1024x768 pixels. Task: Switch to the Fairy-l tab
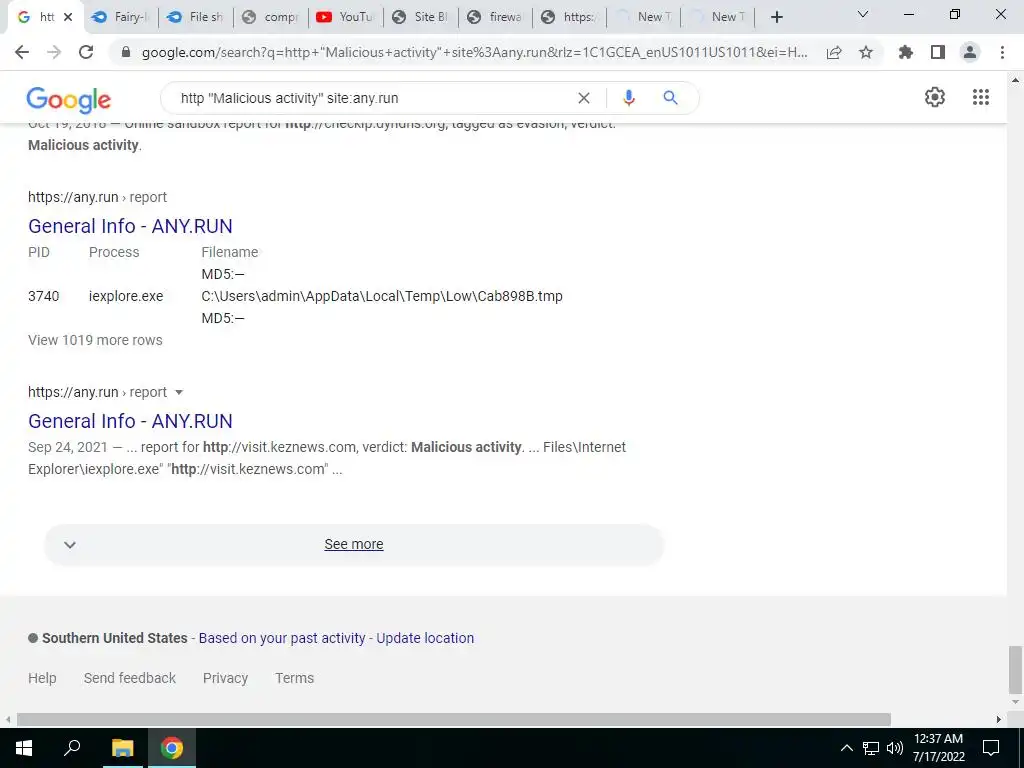tap(121, 17)
